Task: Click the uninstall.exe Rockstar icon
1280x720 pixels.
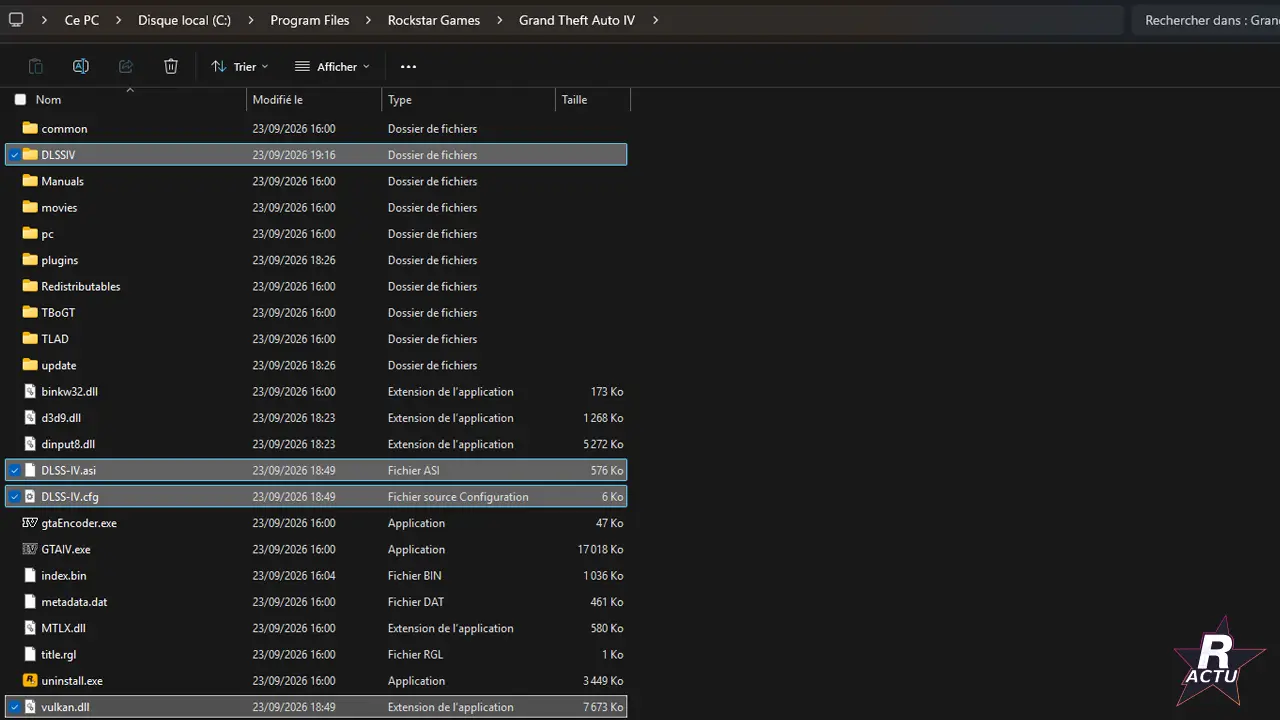Action: [30, 680]
